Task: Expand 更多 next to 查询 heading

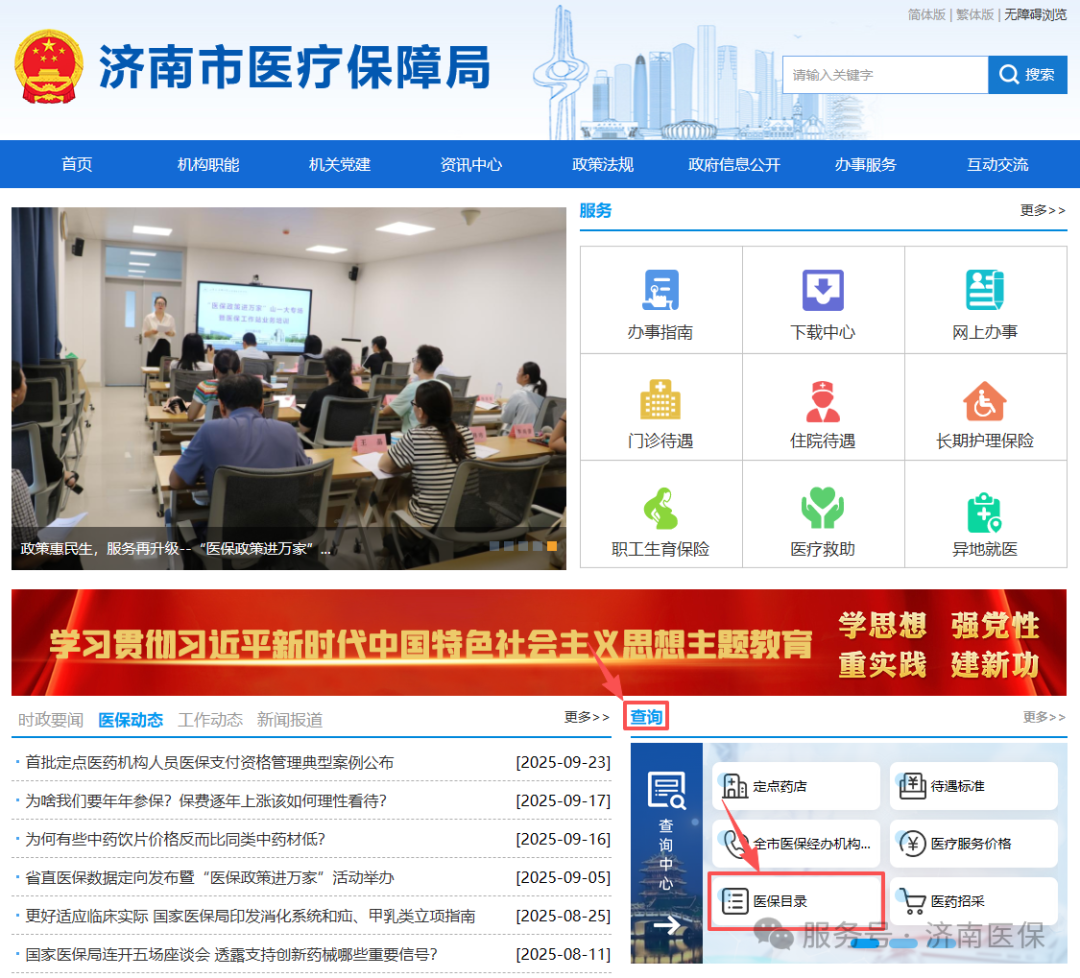Action: 1044,717
